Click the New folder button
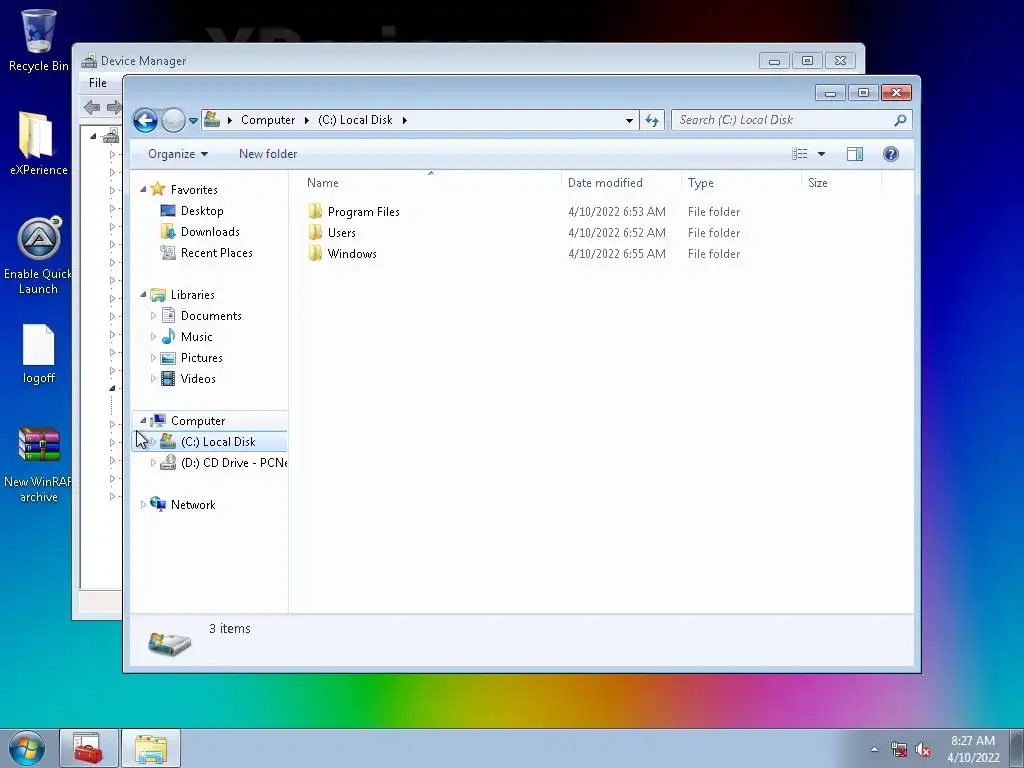 coord(268,154)
